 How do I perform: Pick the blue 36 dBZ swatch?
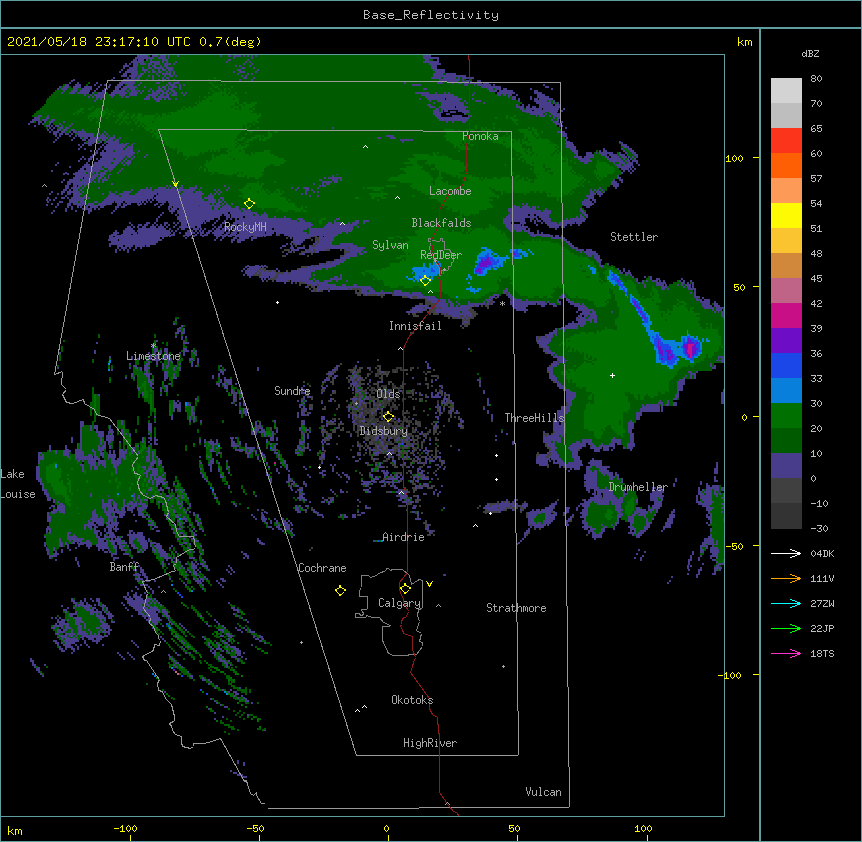pos(786,365)
